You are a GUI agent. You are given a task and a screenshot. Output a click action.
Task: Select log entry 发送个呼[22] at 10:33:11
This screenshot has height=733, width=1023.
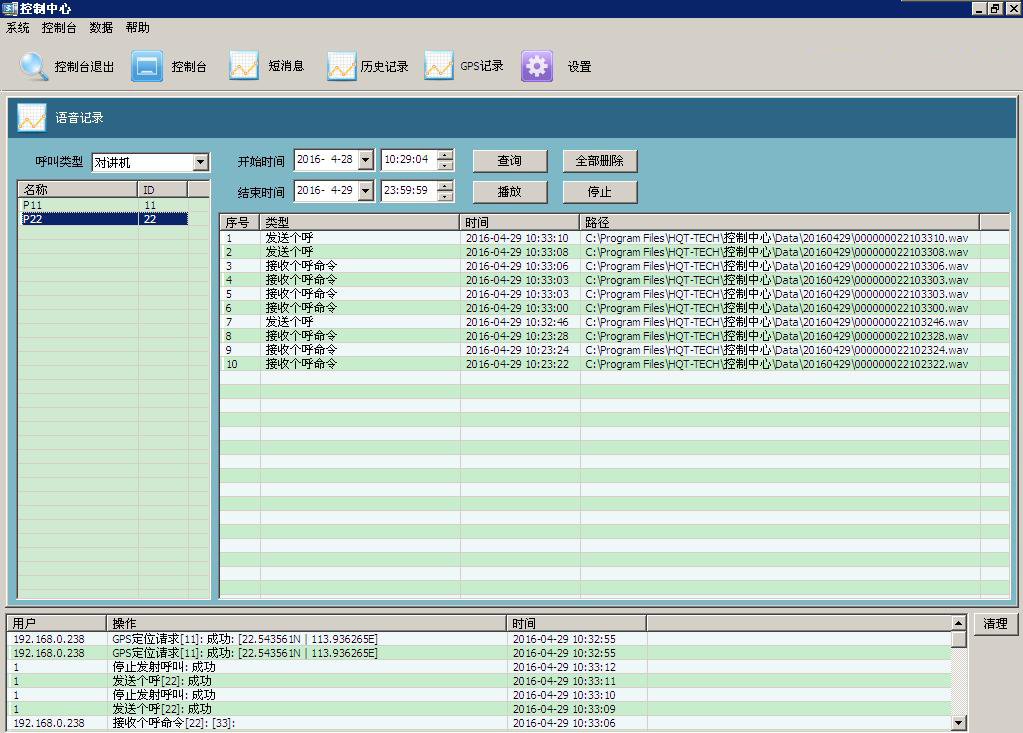480,681
